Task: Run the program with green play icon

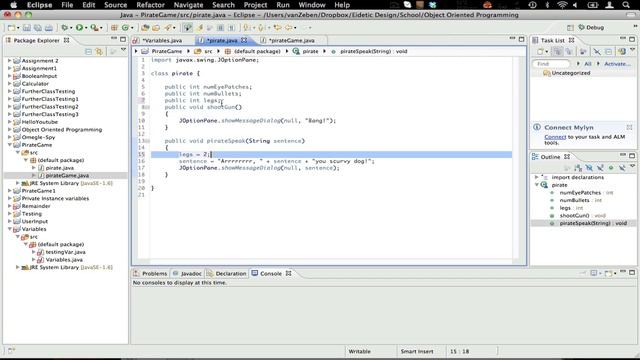Action: [x=79, y=28]
